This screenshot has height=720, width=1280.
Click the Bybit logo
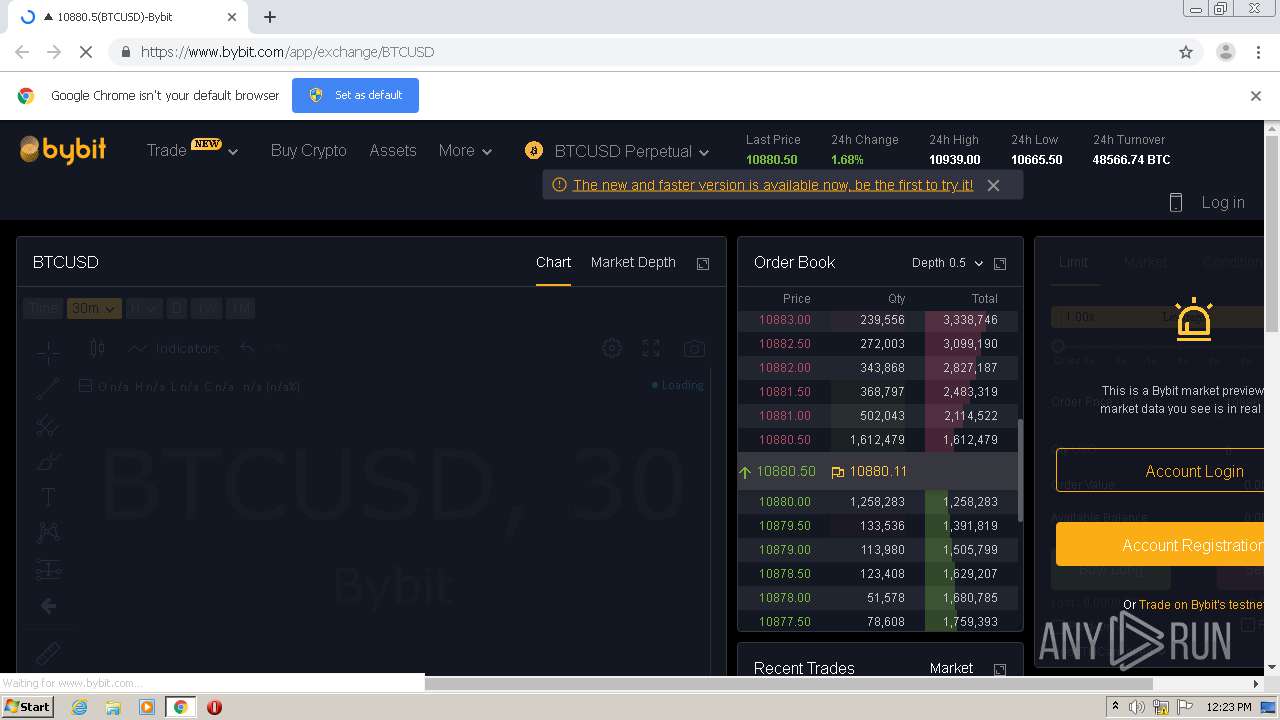click(x=63, y=150)
